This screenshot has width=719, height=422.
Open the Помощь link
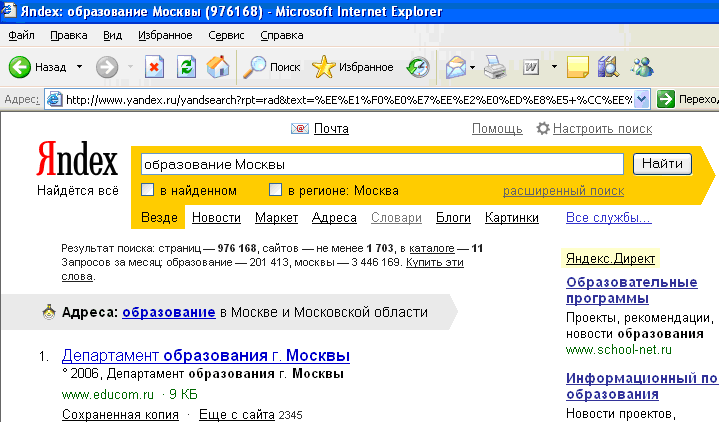pos(497,129)
